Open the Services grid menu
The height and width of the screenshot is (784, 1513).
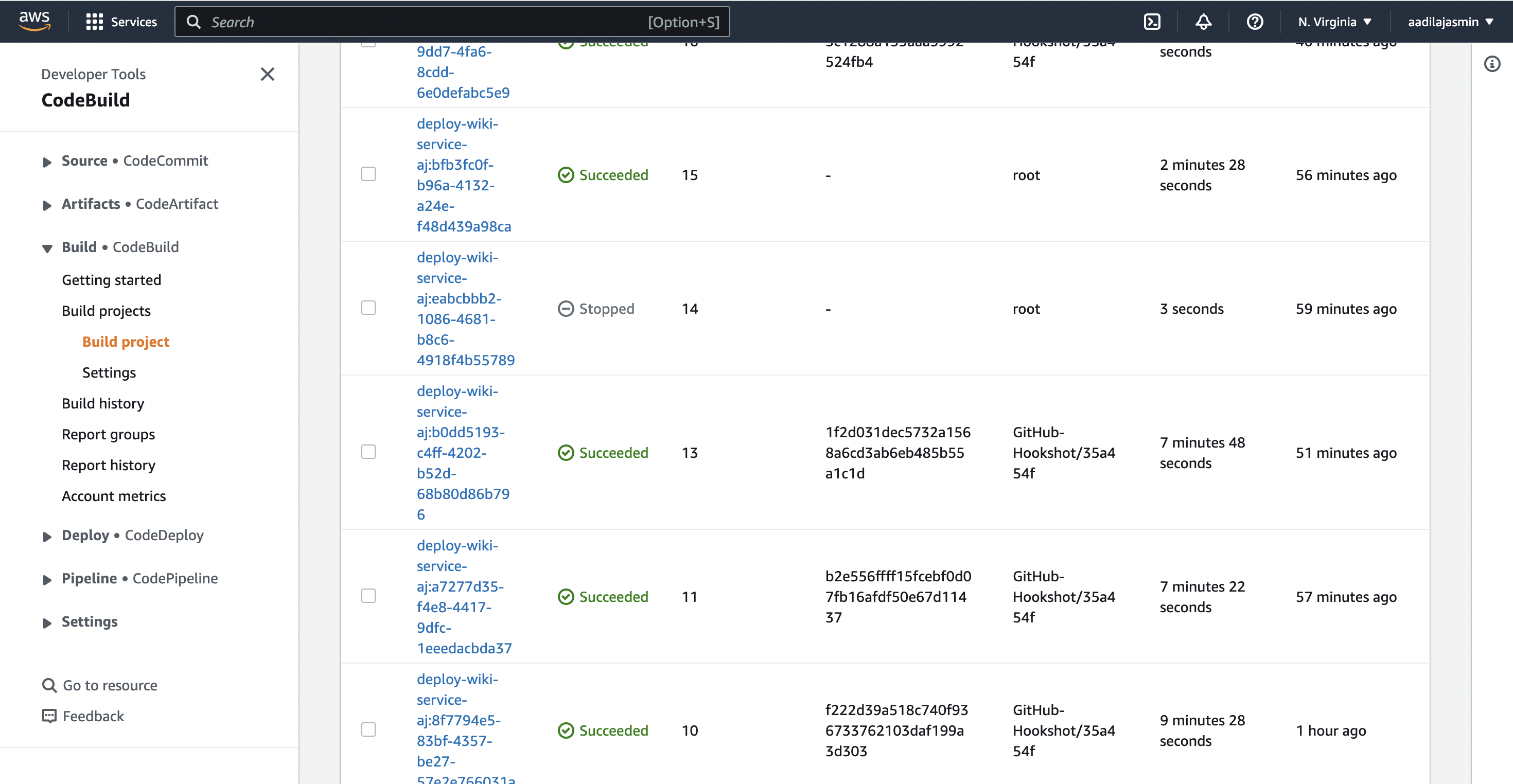point(121,22)
